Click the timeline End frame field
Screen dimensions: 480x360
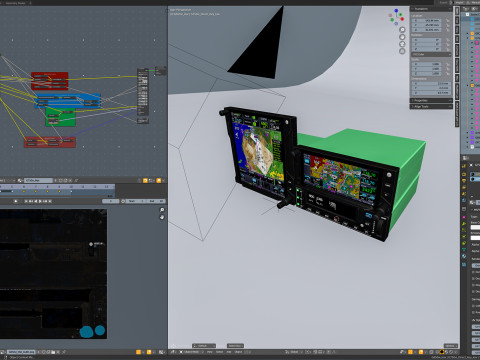click(155, 201)
